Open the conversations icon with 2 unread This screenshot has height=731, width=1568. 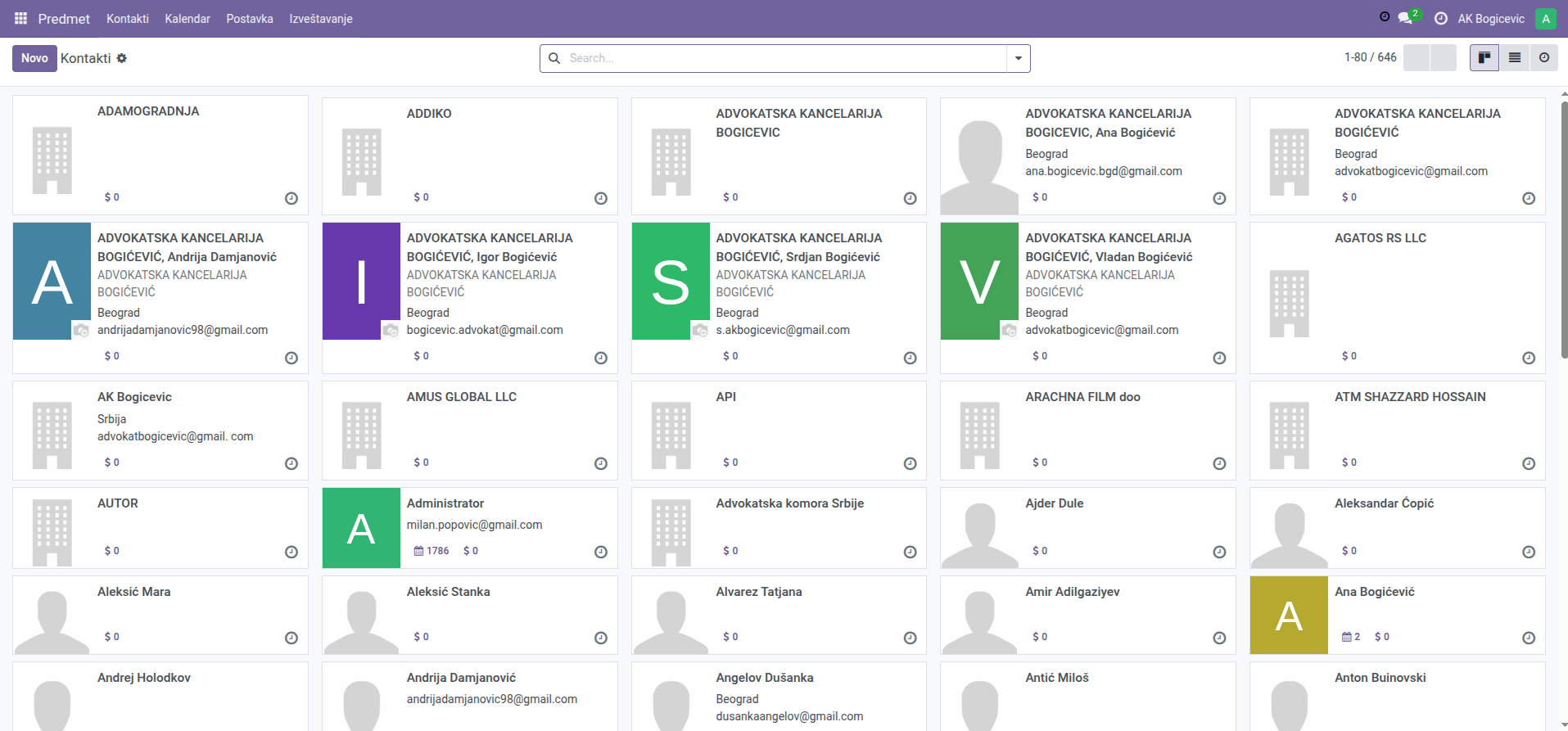(1405, 18)
